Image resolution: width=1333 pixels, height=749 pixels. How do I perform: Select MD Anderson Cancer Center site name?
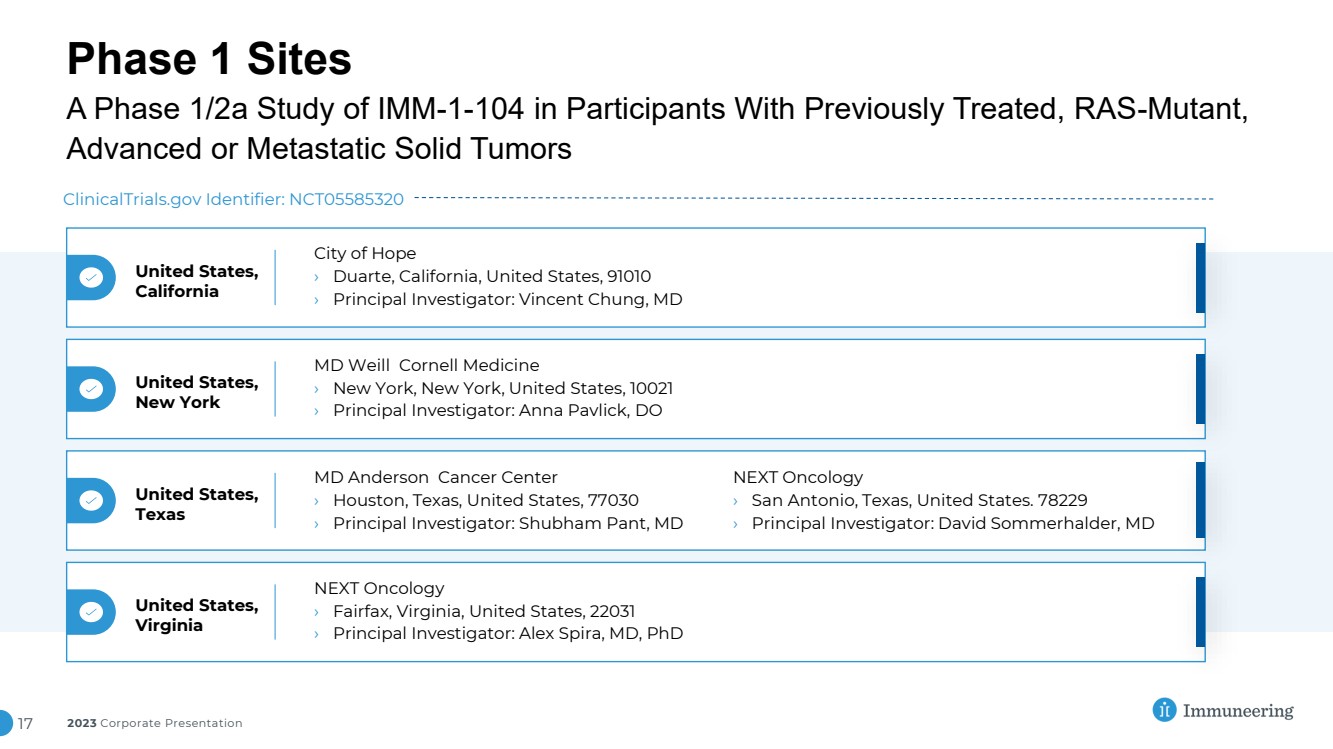436,477
